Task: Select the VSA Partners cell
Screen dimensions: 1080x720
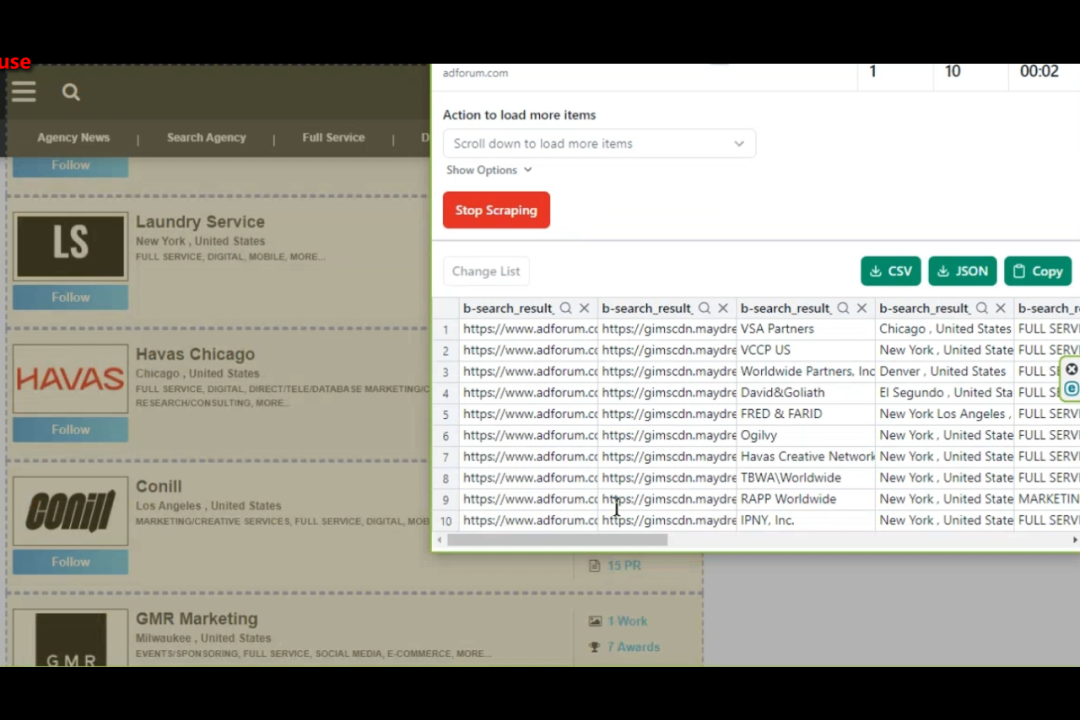Action: (806, 329)
